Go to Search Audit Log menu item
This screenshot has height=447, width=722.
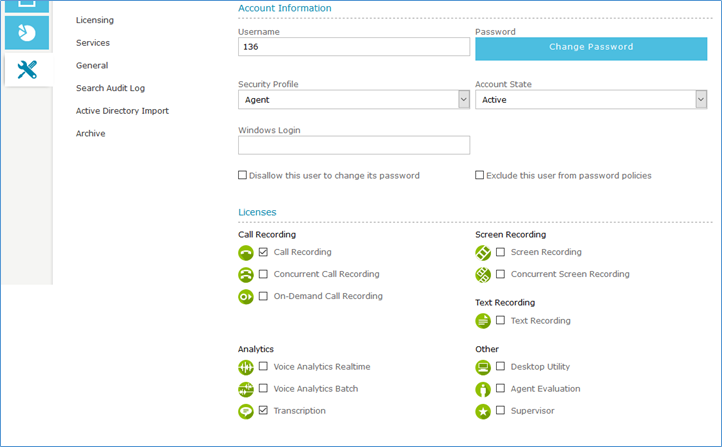(110, 88)
